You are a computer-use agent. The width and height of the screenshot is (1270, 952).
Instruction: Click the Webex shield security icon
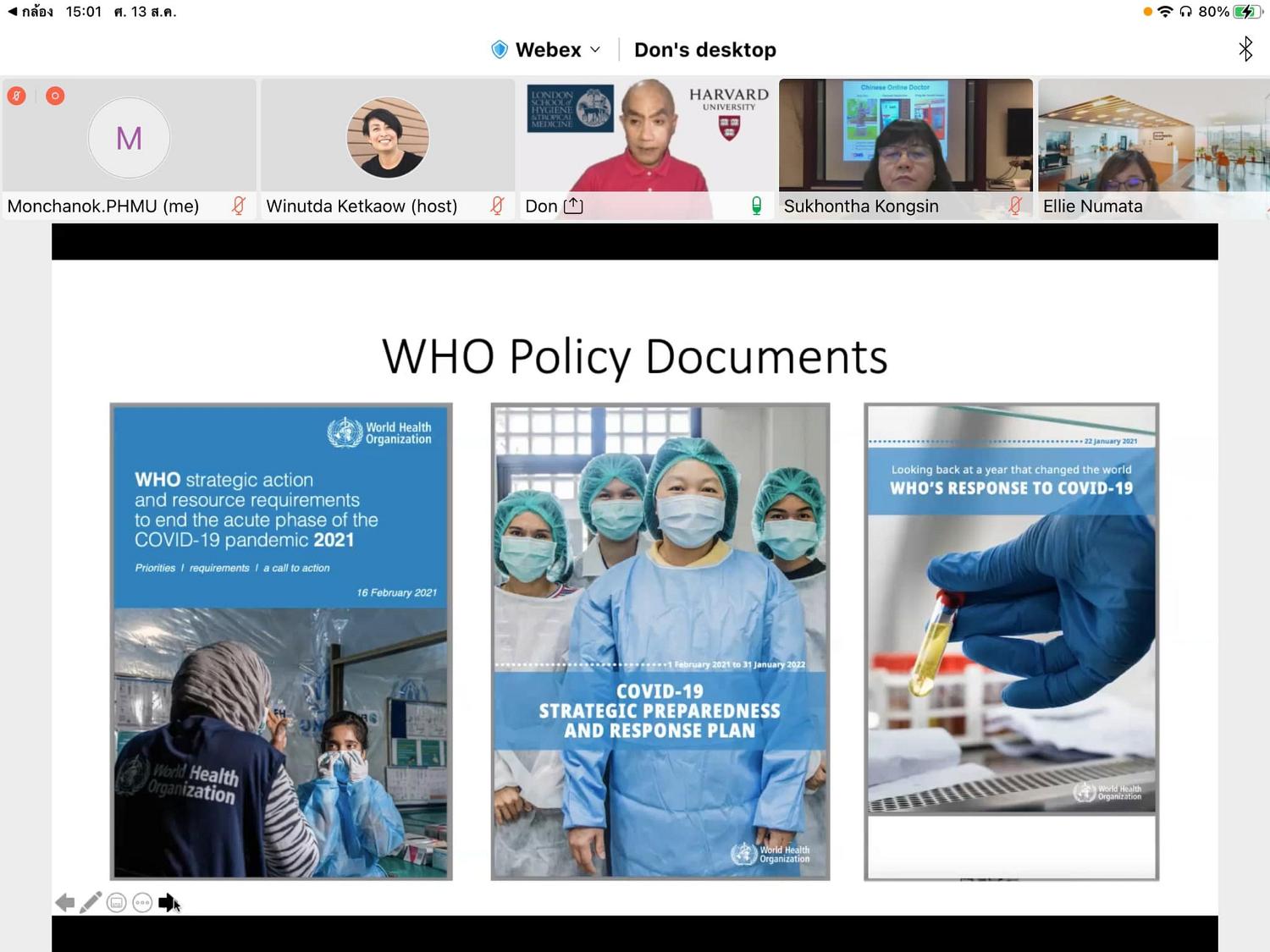(x=500, y=50)
